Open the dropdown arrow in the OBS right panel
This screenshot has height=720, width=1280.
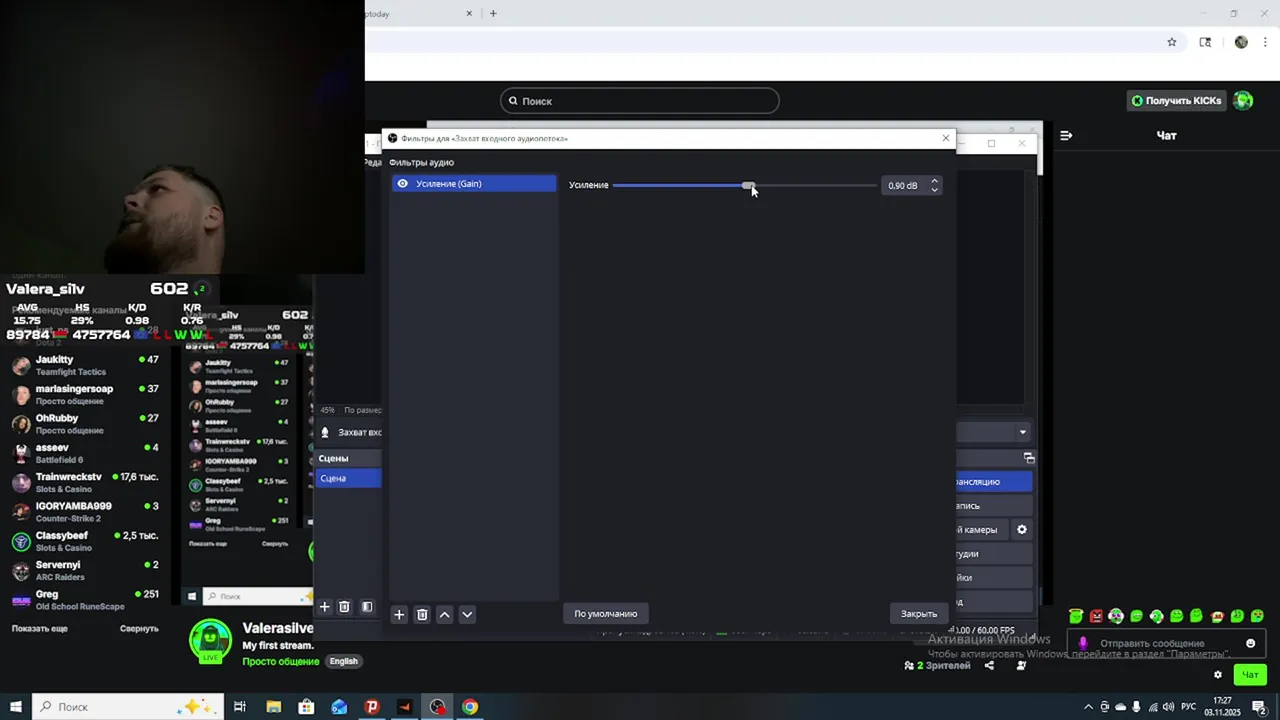point(1022,432)
